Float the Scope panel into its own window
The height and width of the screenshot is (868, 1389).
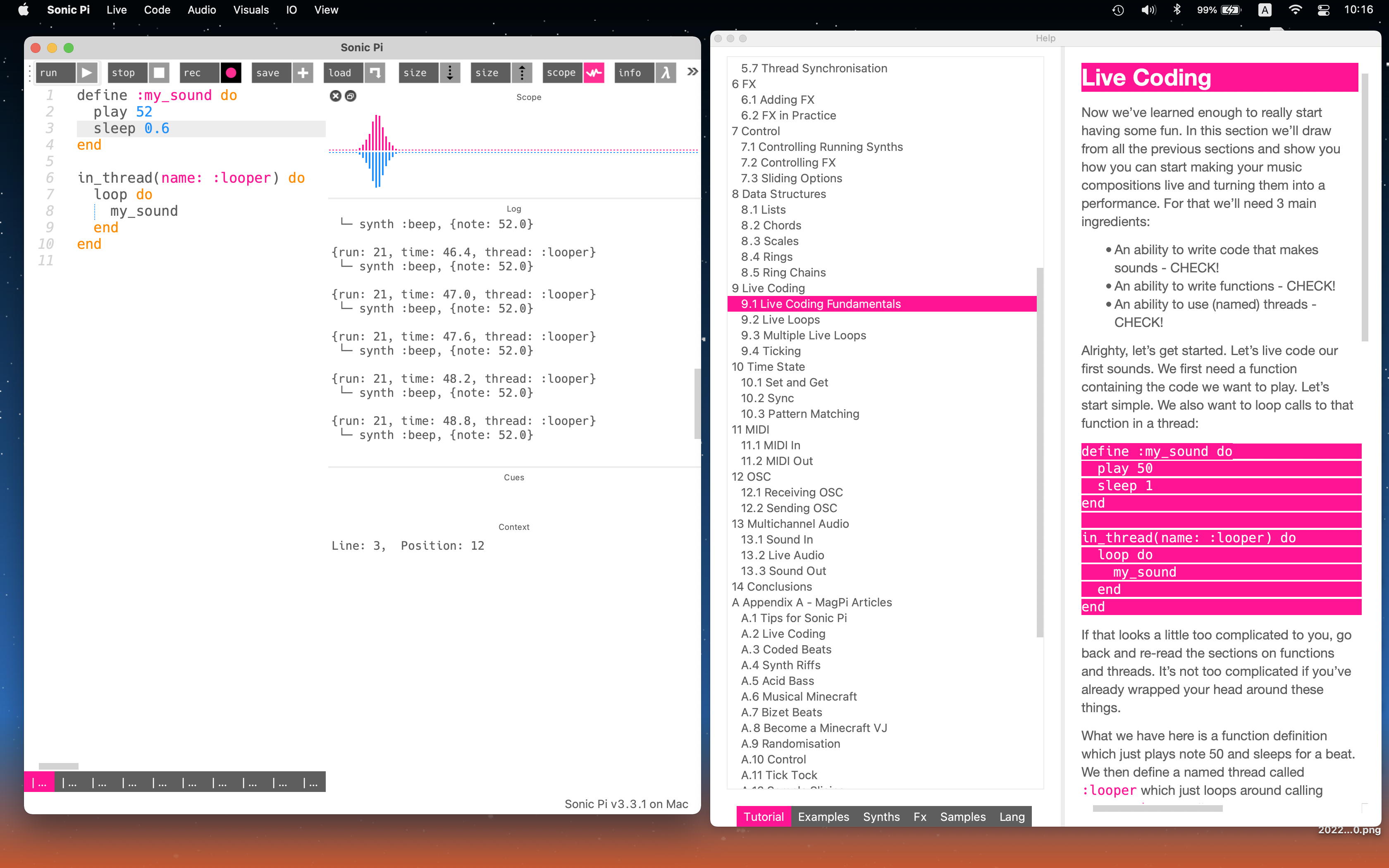pyautogui.click(x=351, y=96)
